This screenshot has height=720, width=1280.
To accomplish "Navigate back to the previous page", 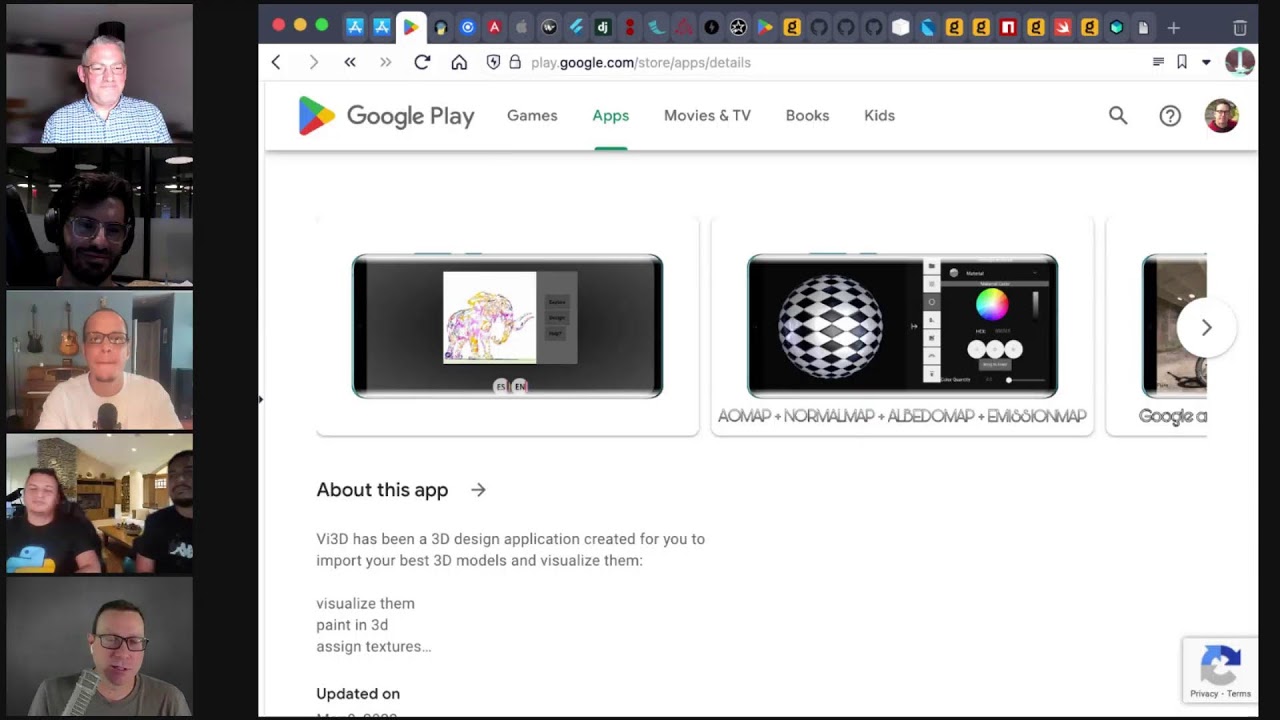I will click(276, 62).
